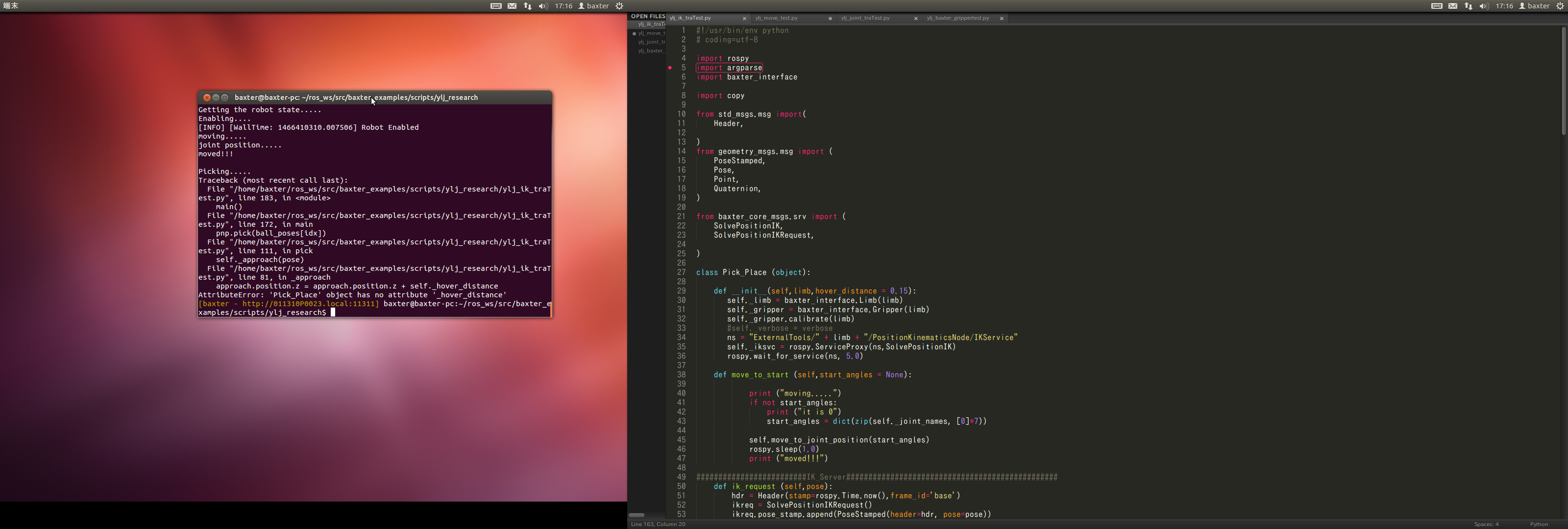The image size is (1568, 529).
Task: Close the terminal window with the red button
Action: (207, 97)
